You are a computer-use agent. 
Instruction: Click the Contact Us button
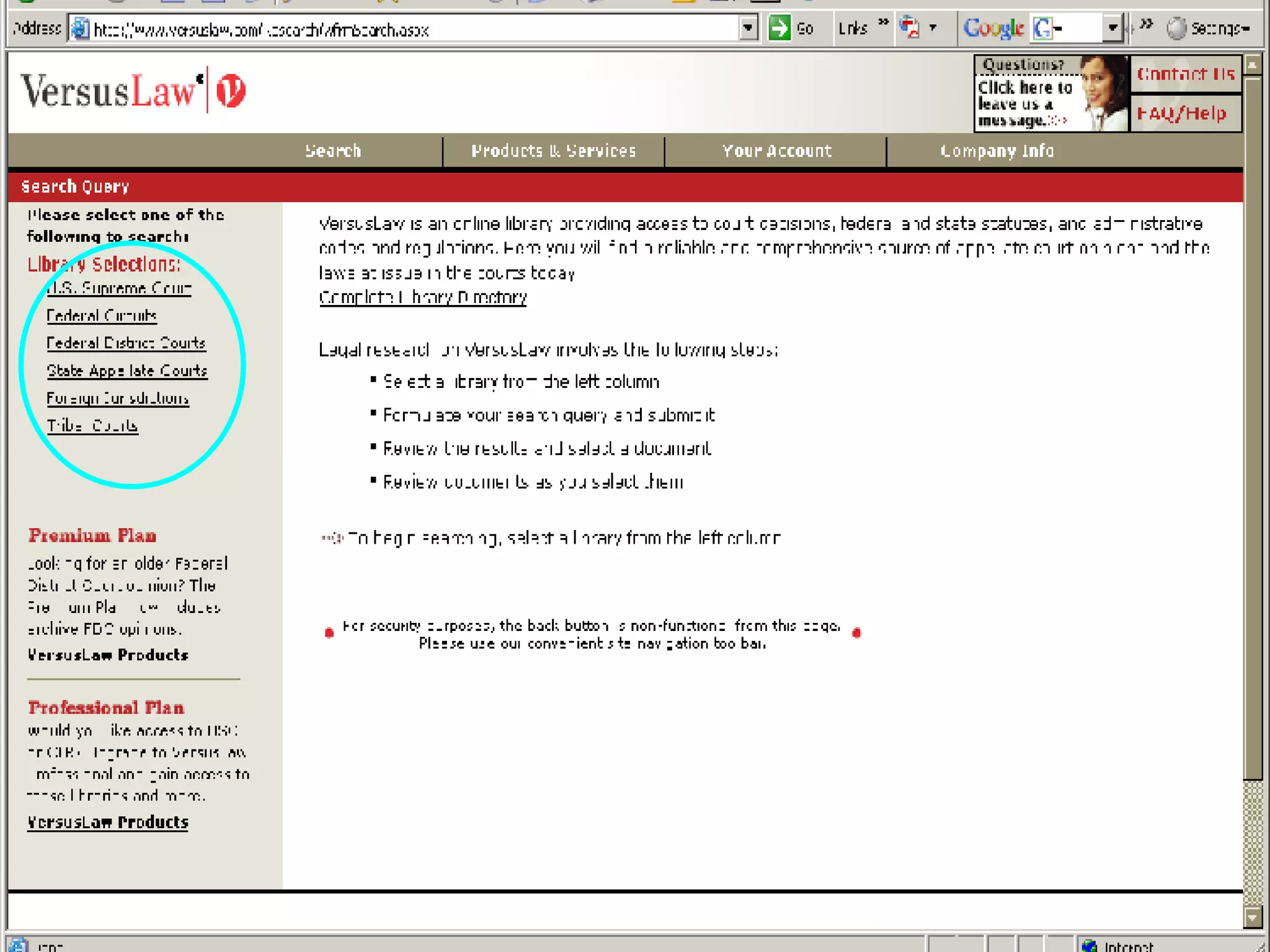pyautogui.click(x=1185, y=74)
